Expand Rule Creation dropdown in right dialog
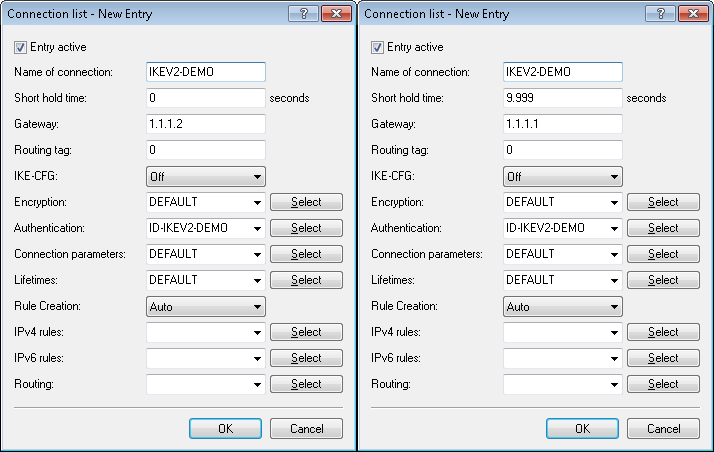714x452 pixels. (613, 306)
